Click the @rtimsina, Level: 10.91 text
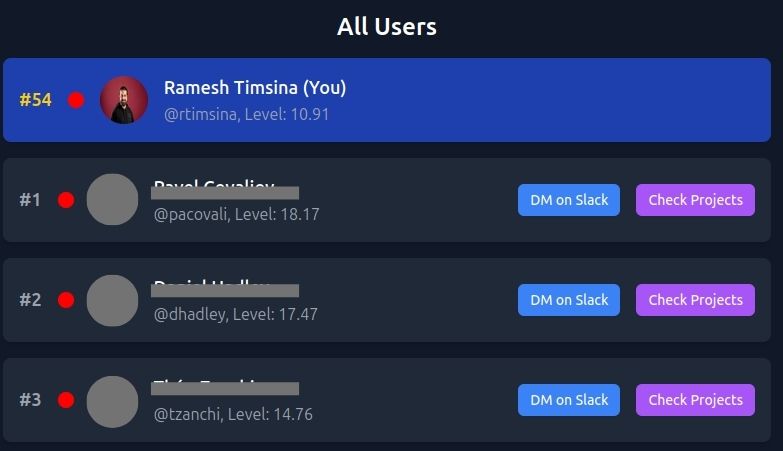The height and width of the screenshot is (451, 783). click(247, 114)
